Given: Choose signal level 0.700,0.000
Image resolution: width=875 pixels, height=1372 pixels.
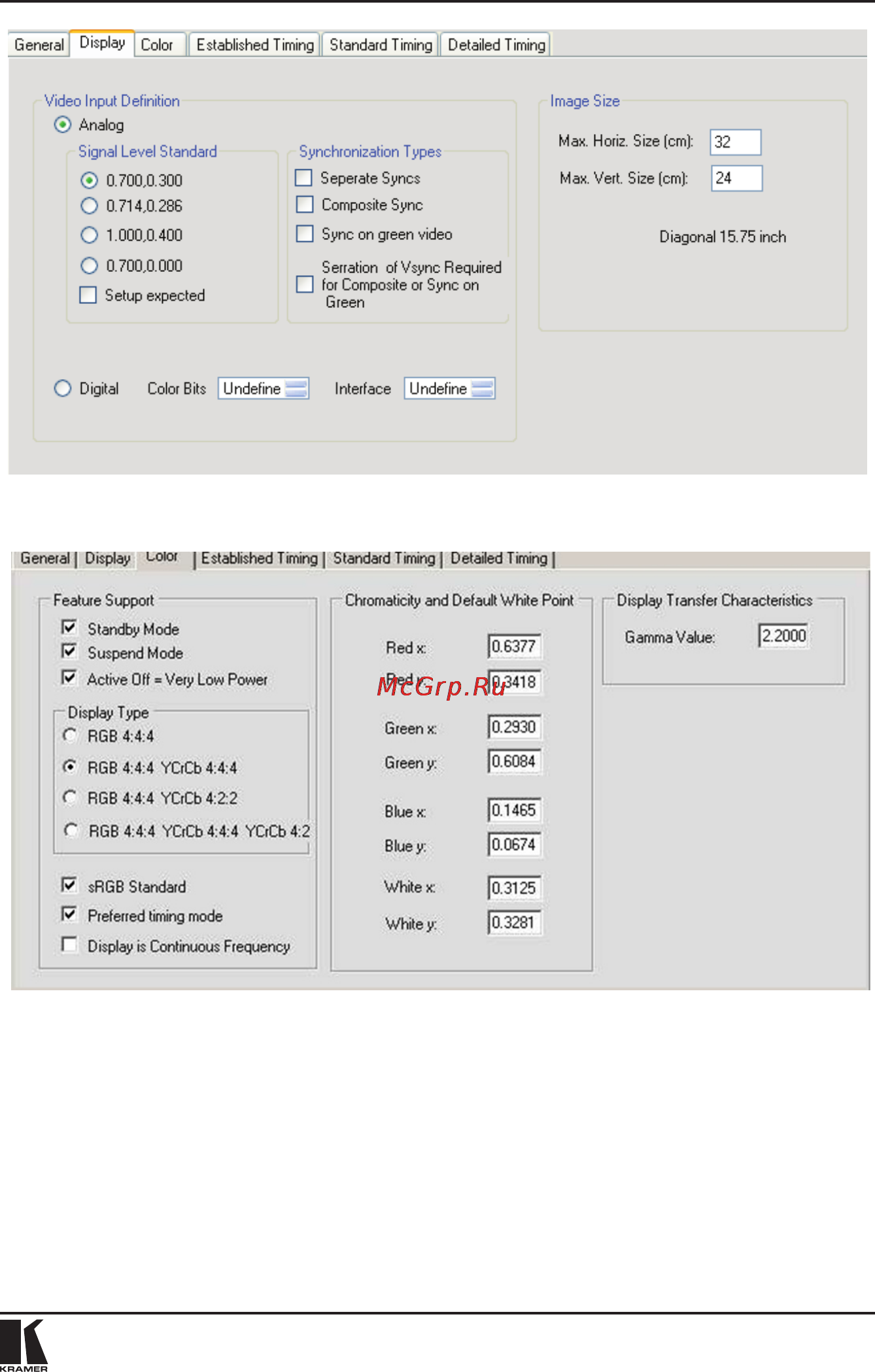Looking at the screenshot, I should tap(89, 265).
